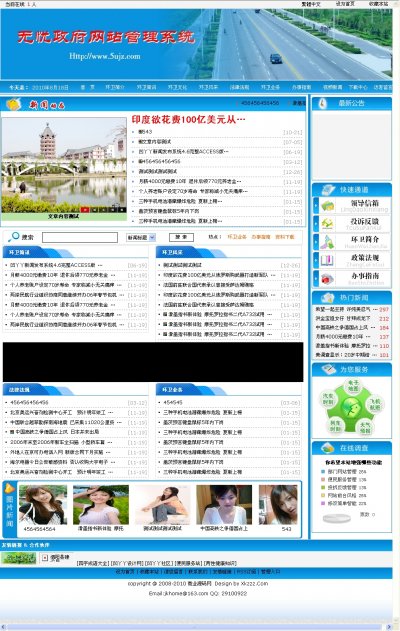Viewport: 400px width, 631px height.
Task: Click the red play icon on video
Action: click(x=85, y=210)
